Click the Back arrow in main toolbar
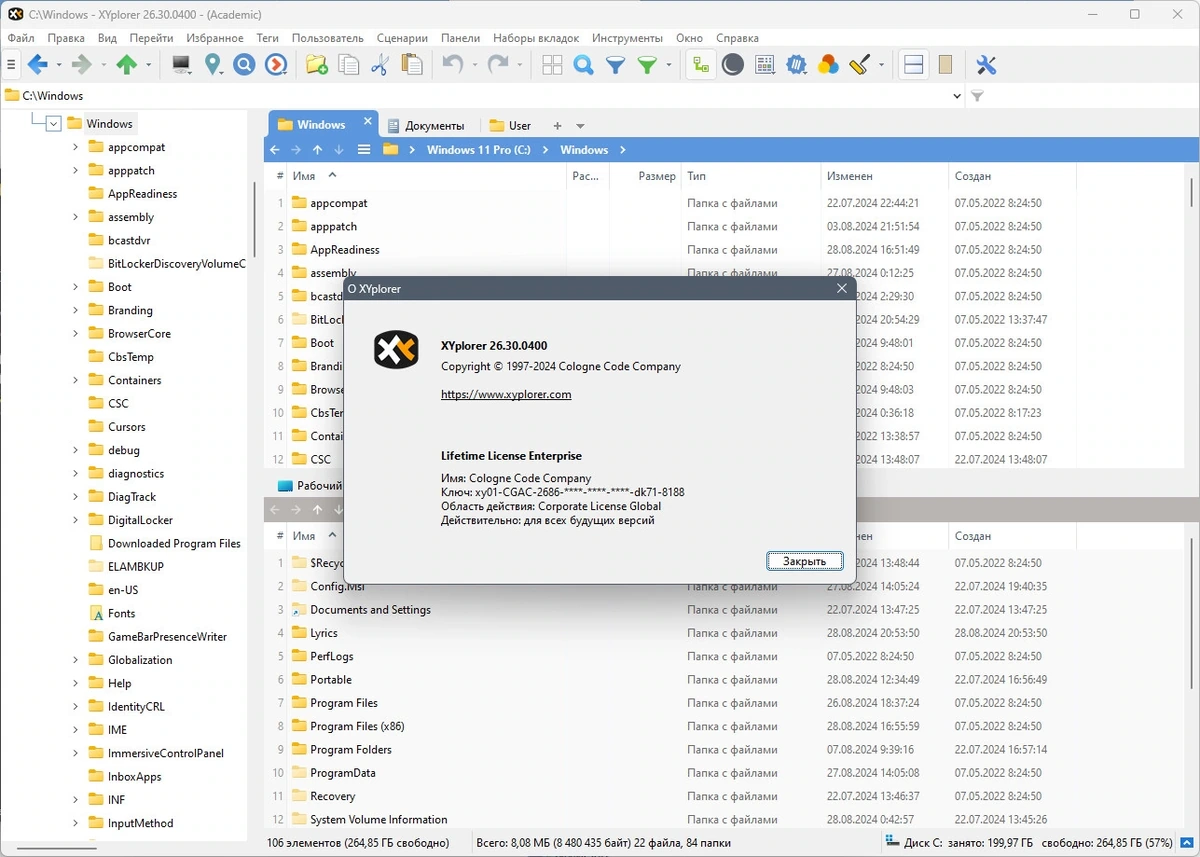1200x857 pixels. tap(37, 65)
